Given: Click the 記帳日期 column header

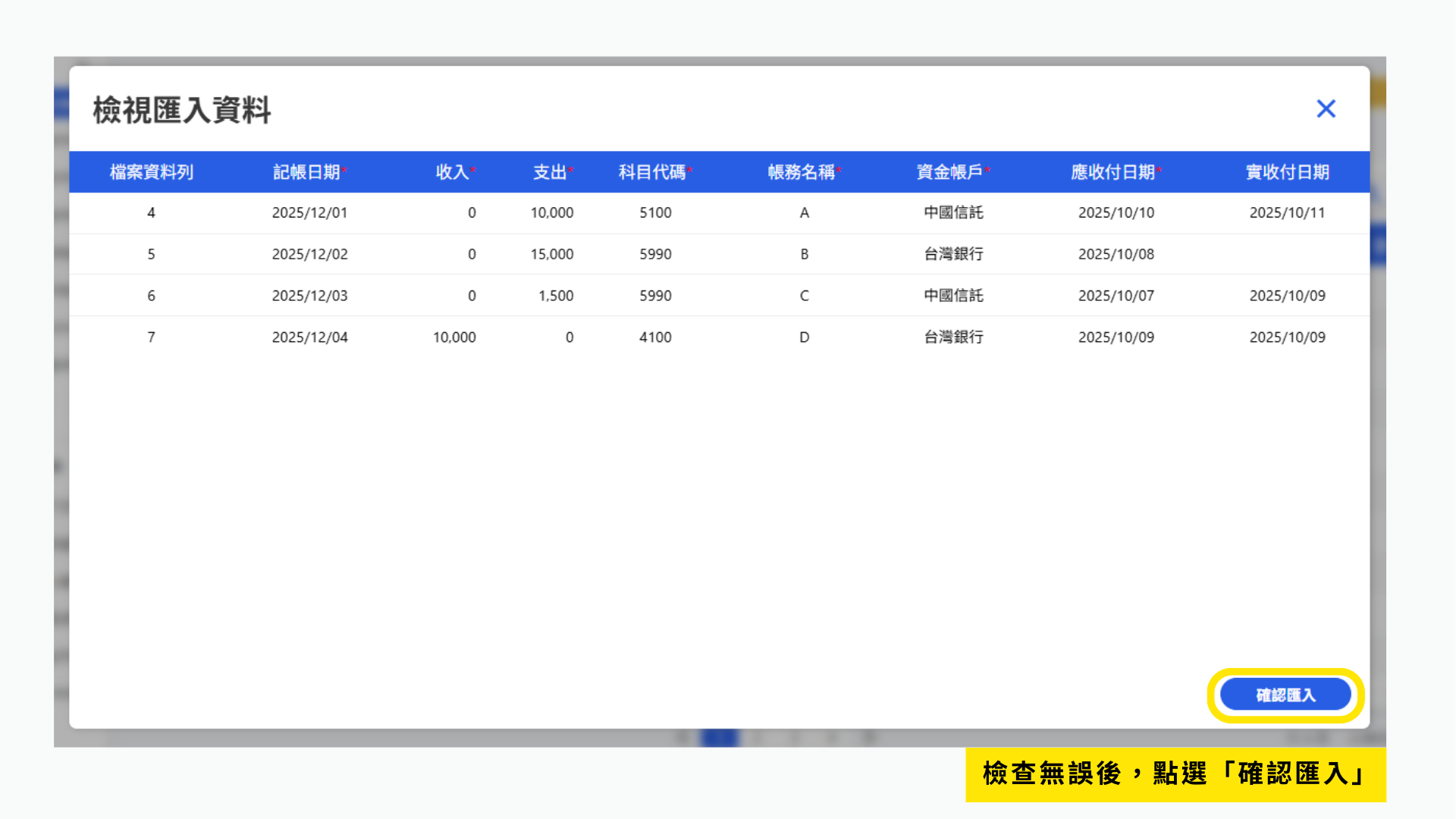Looking at the screenshot, I should click(307, 172).
